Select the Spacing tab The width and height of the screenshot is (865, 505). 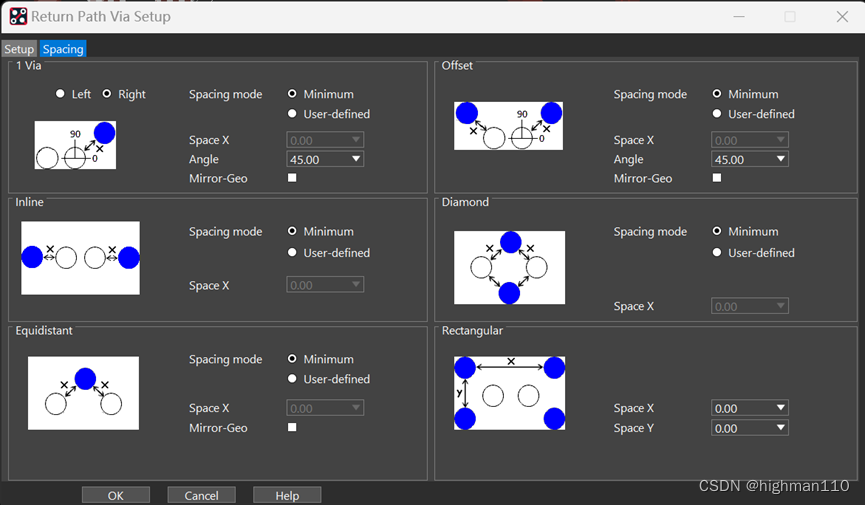(63, 49)
